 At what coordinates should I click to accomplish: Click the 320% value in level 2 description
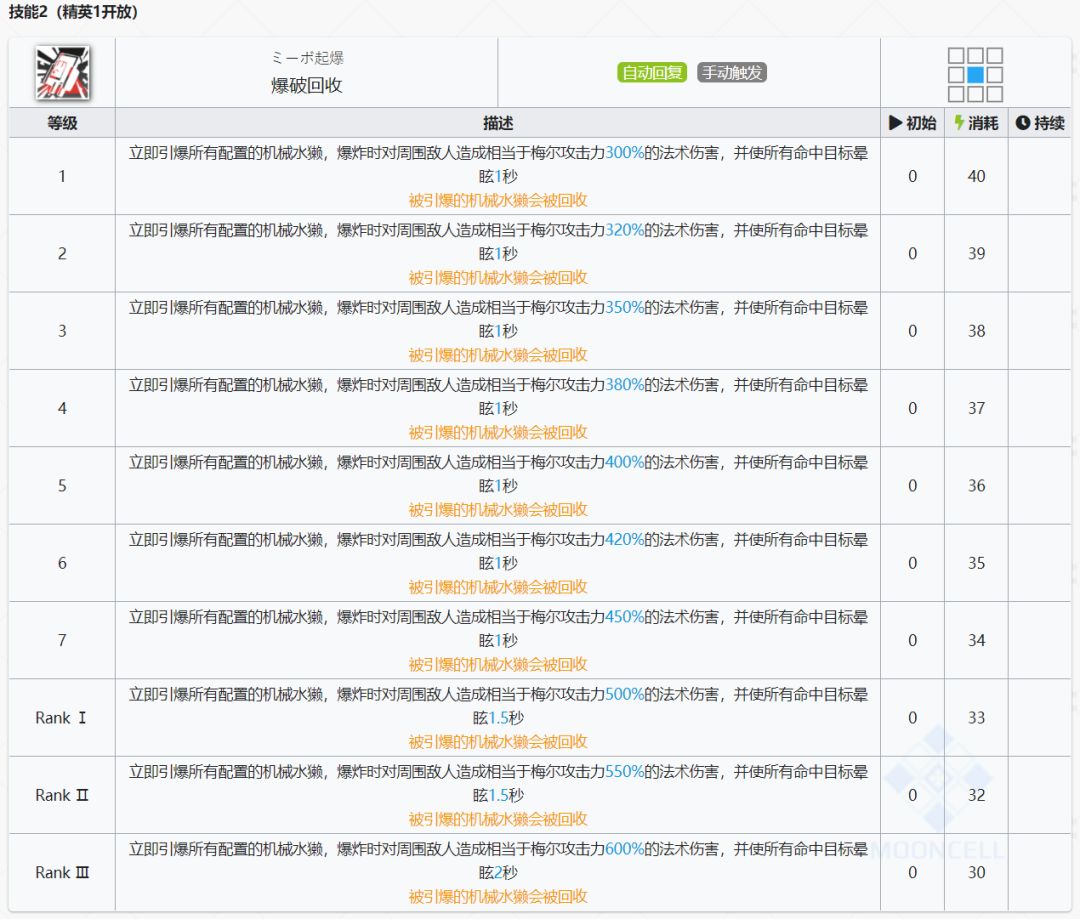625,230
